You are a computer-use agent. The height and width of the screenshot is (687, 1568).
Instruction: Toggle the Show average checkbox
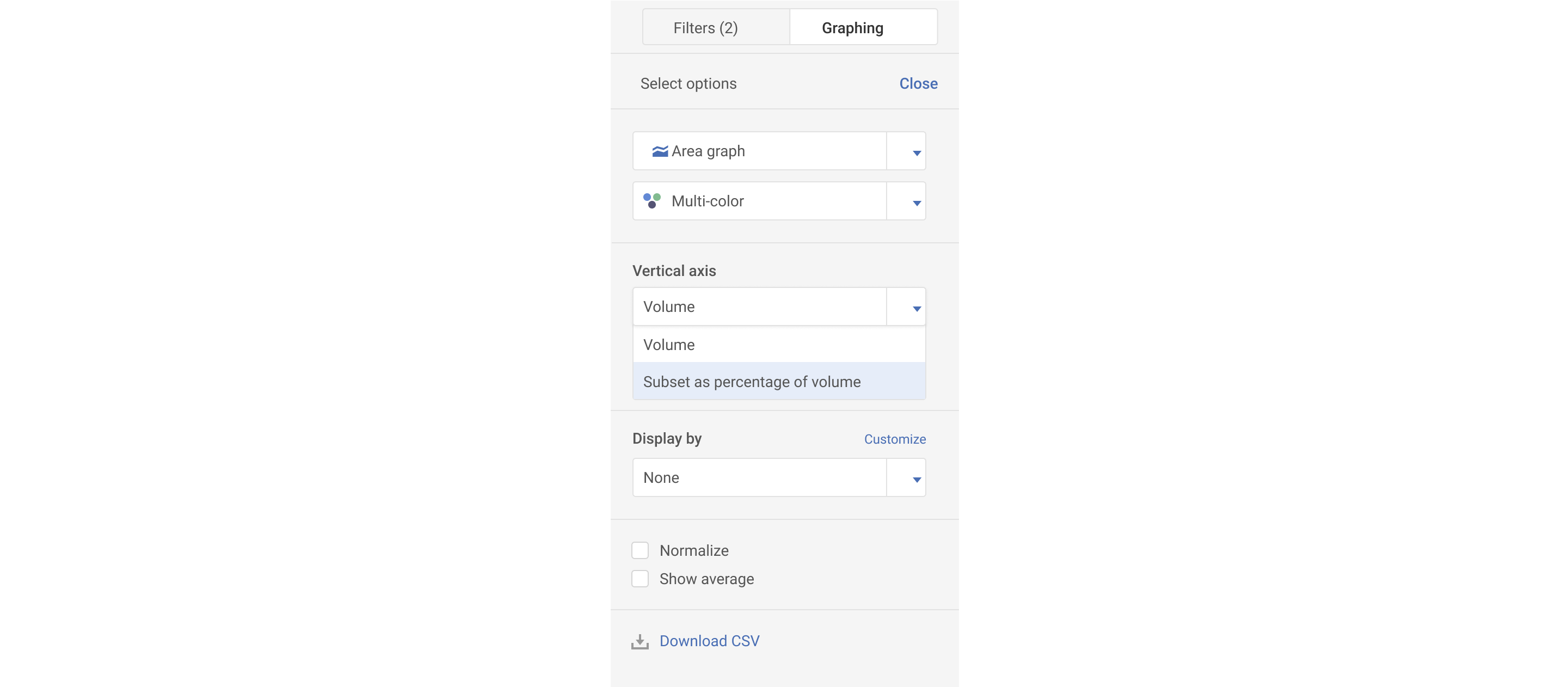[640, 578]
